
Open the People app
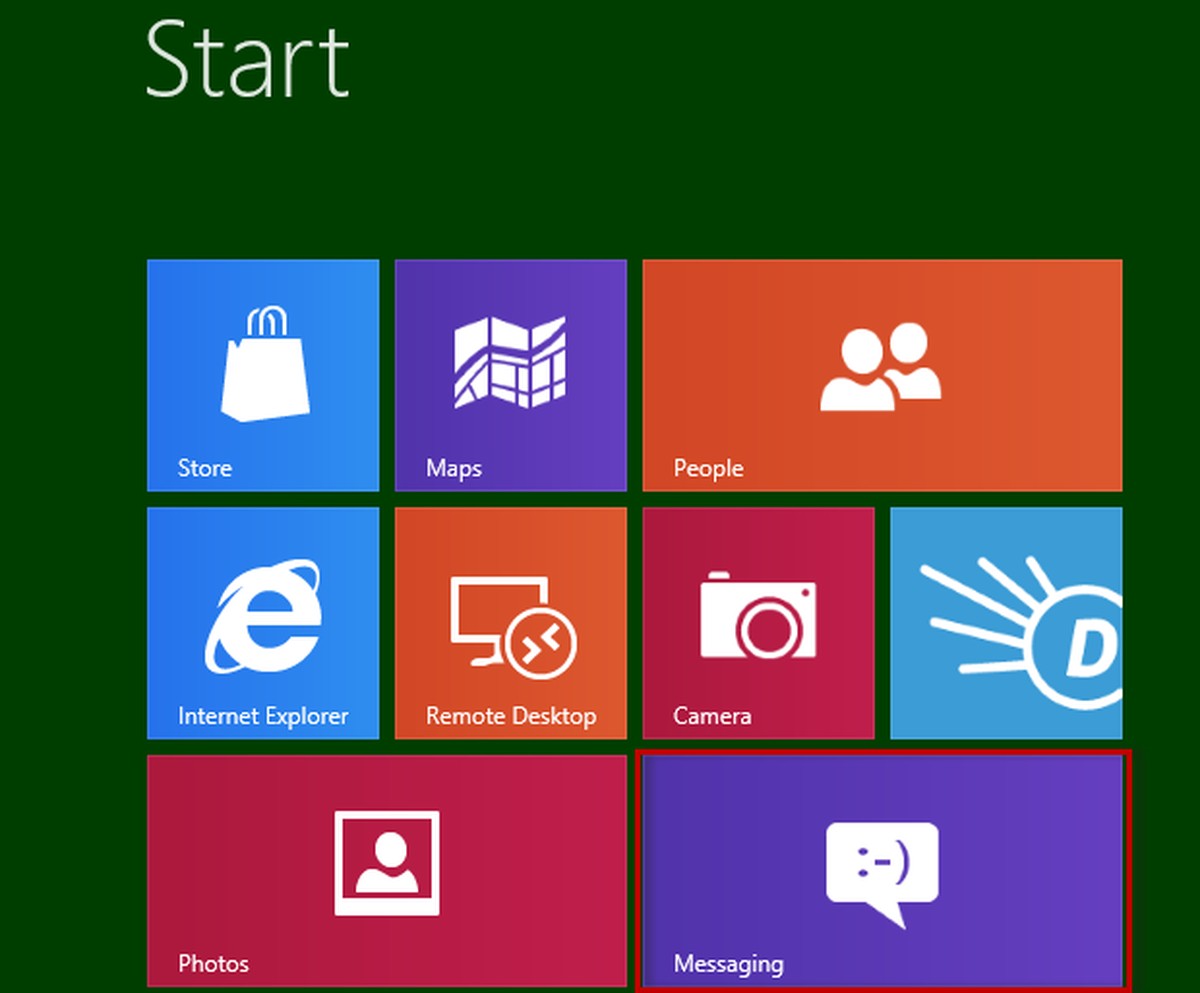[882, 375]
